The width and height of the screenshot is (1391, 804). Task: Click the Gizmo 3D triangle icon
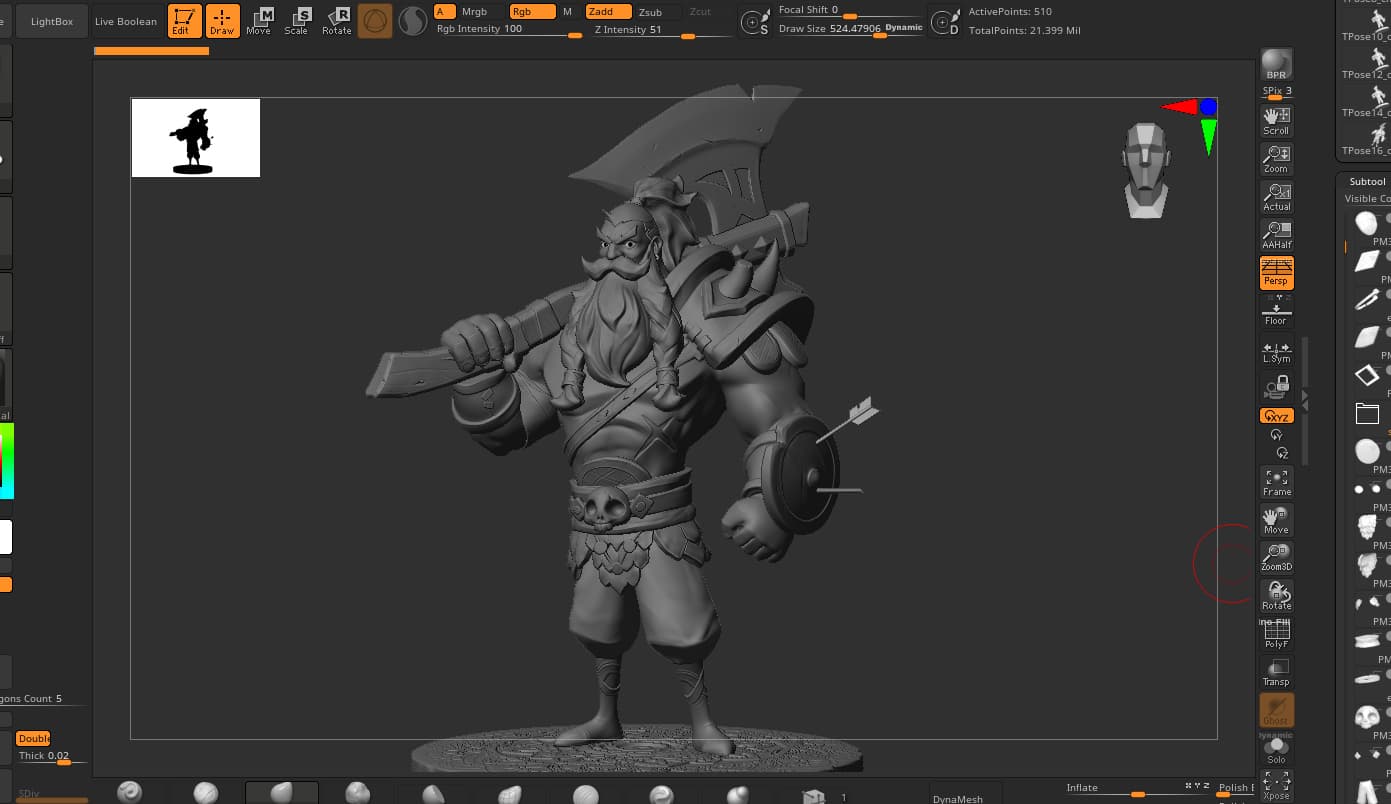375,21
